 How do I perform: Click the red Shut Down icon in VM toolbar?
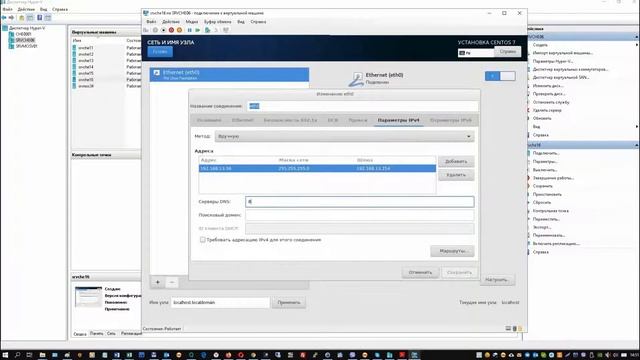pyautogui.click(x=171, y=30)
